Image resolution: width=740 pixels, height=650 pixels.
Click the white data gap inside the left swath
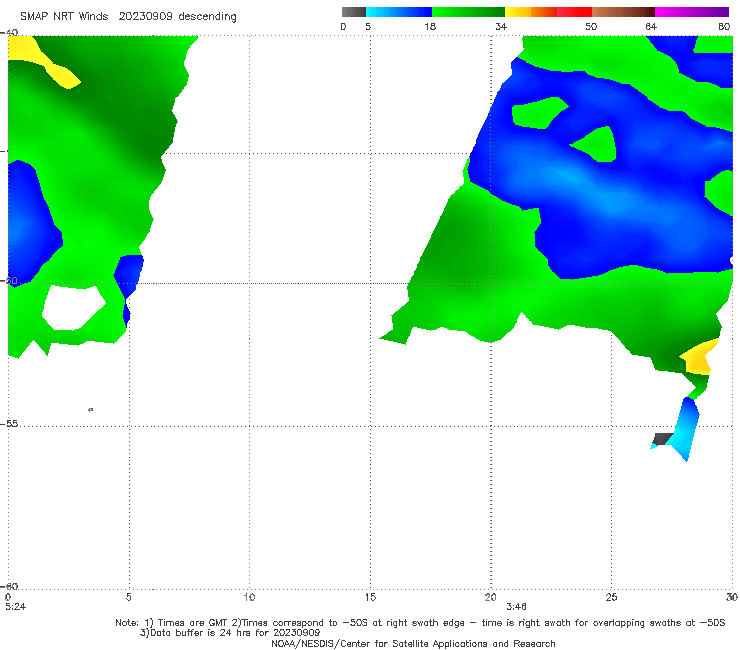pyautogui.click(x=73, y=308)
